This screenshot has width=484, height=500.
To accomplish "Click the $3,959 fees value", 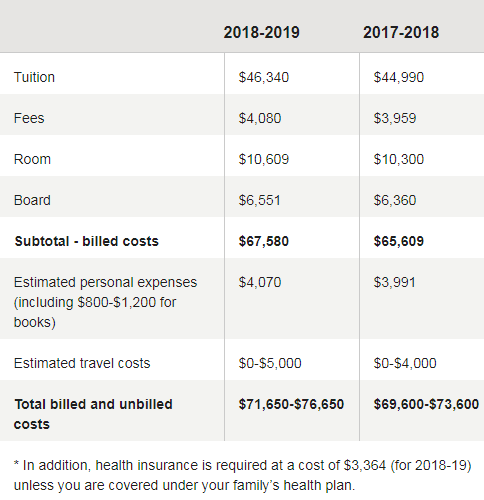I will [395, 118].
